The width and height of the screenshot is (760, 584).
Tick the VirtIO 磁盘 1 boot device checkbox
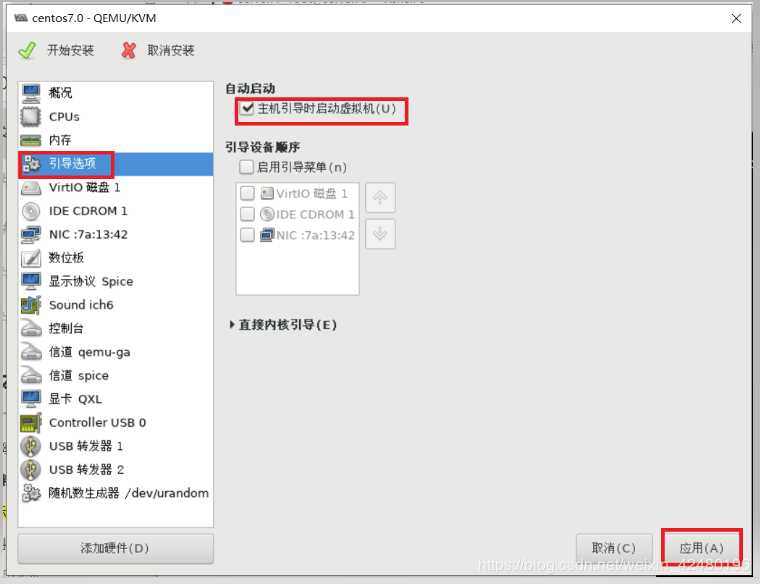pyautogui.click(x=247, y=193)
